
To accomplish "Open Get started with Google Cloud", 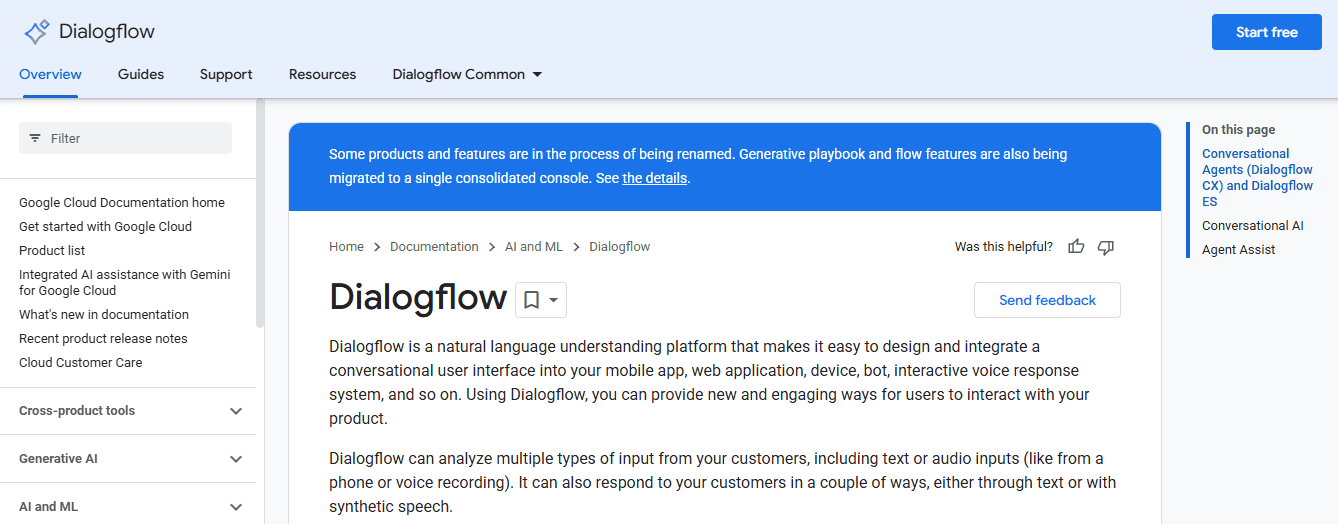I will click(x=105, y=226).
